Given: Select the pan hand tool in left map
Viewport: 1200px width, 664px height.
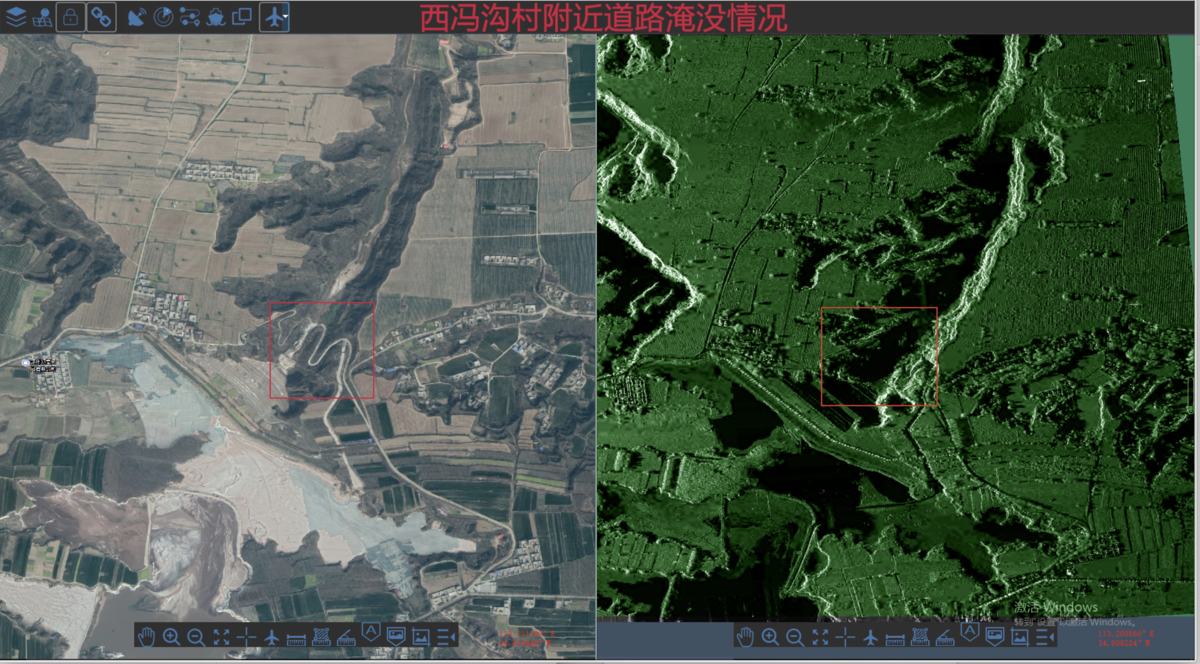Looking at the screenshot, I should pos(146,637).
